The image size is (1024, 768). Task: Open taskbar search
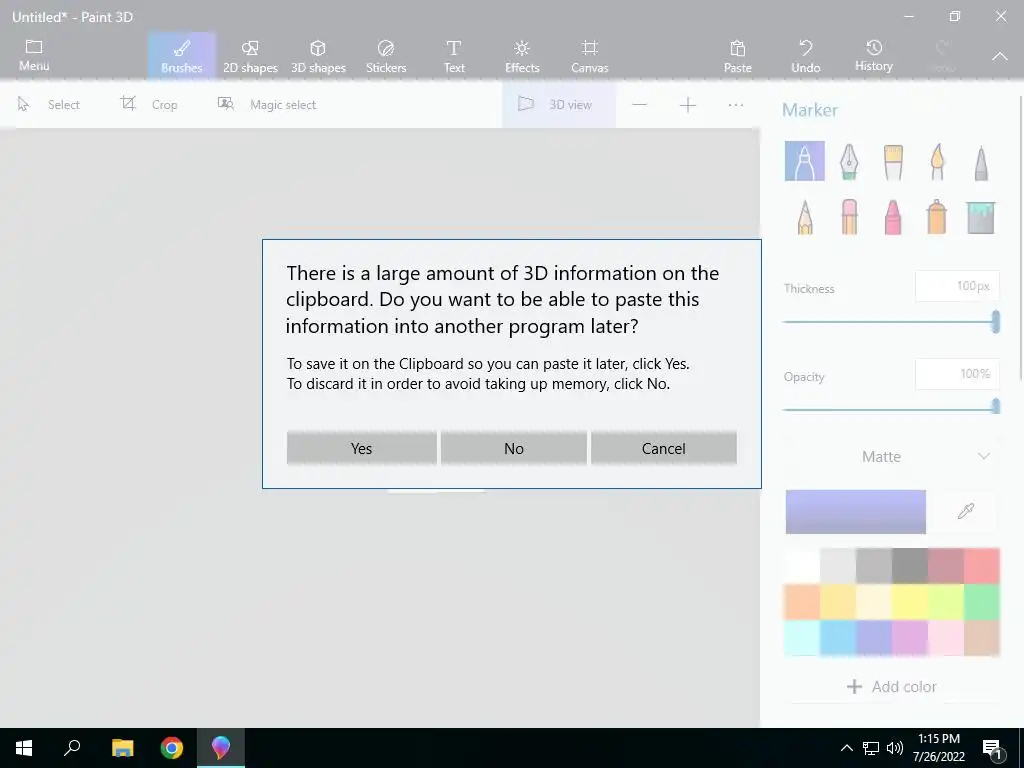[72, 748]
